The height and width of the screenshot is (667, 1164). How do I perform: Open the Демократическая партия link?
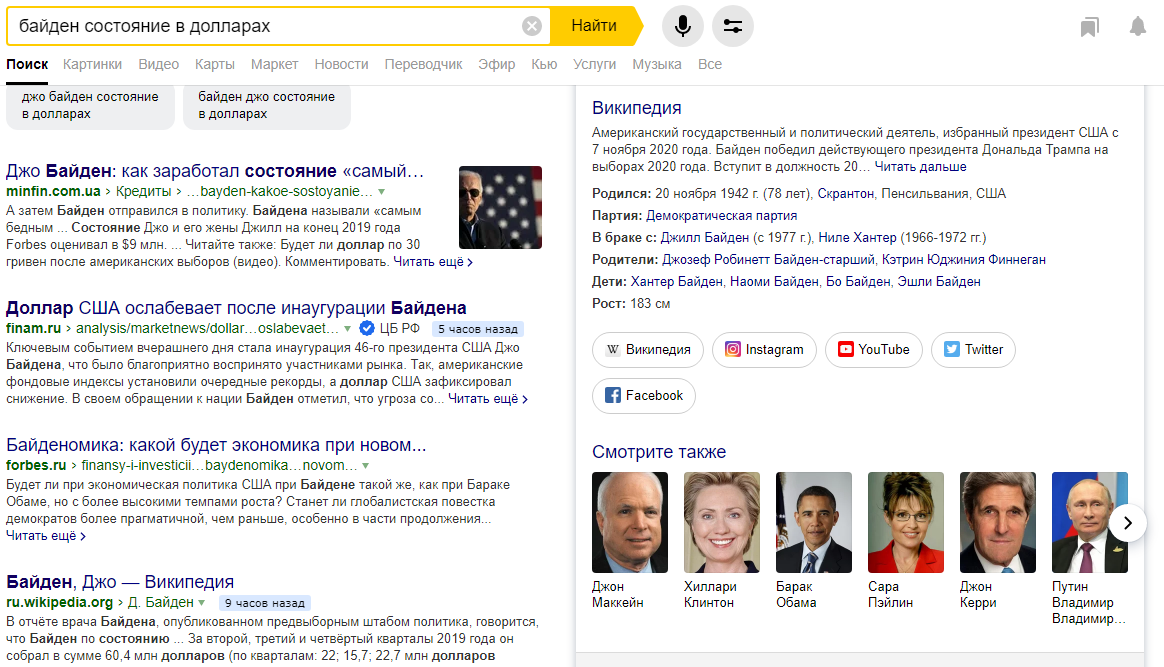[x=721, y=216]
